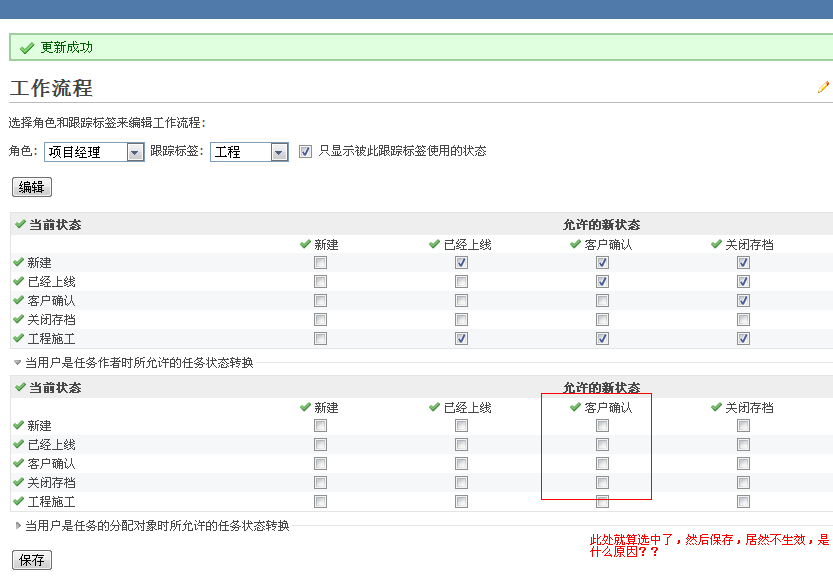The height and width of the screenshot is (585, 833).
Task: Click the pencil edit icon beside 工作流程 heading
Action: (823, 87)
